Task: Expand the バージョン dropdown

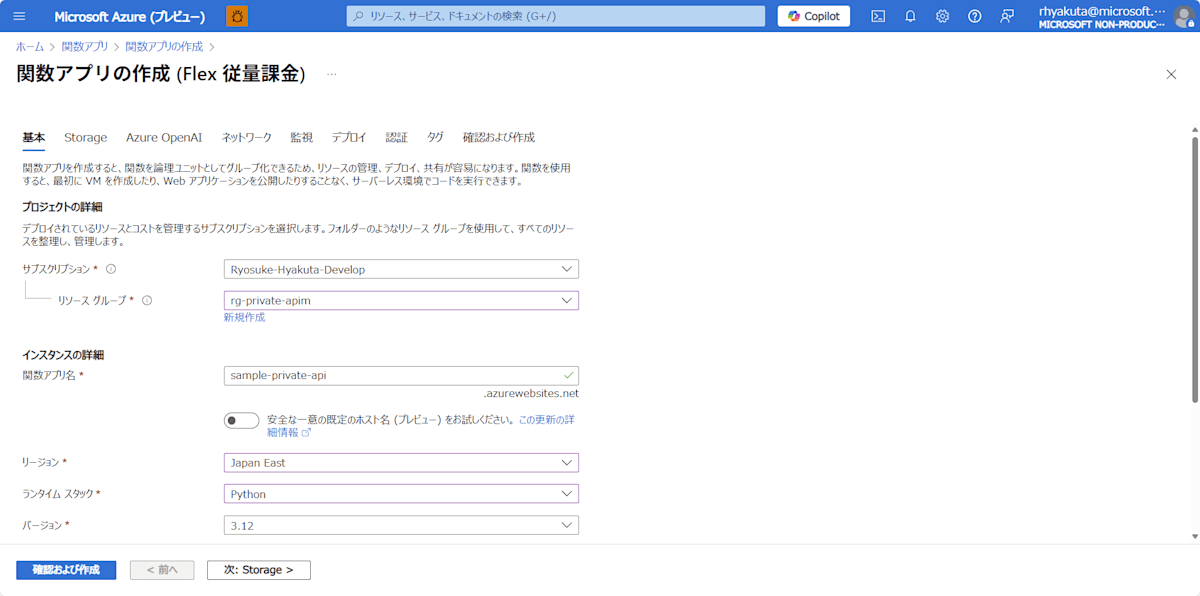Action: (x=401, y=525)
